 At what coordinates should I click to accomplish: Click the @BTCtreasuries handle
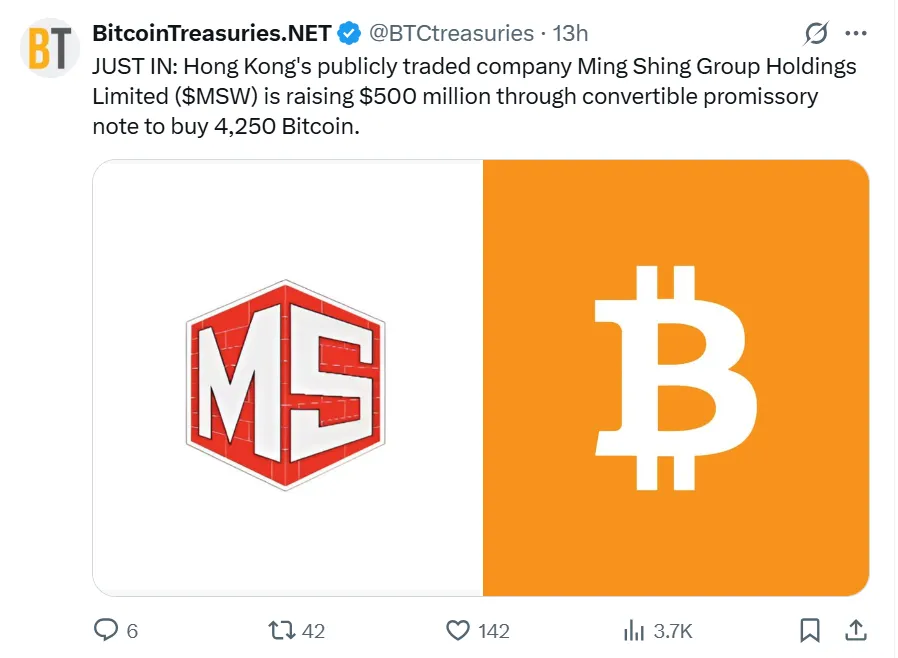[451, 33]
